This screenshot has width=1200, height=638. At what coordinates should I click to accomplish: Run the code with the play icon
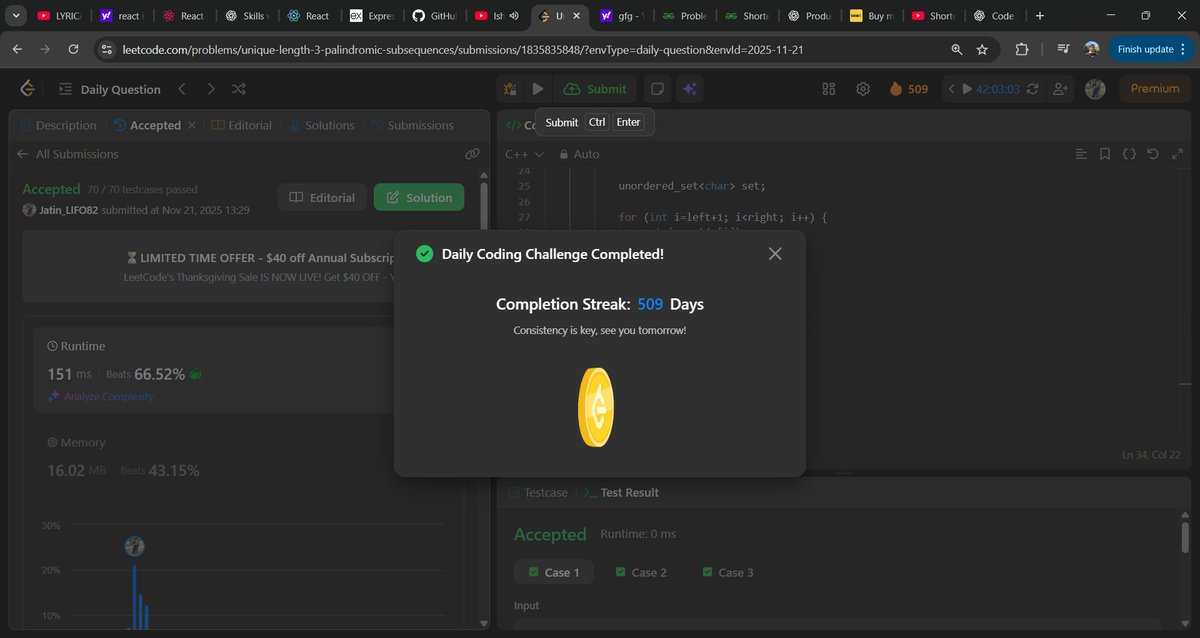pyautogui.click(x=537, y=88)
